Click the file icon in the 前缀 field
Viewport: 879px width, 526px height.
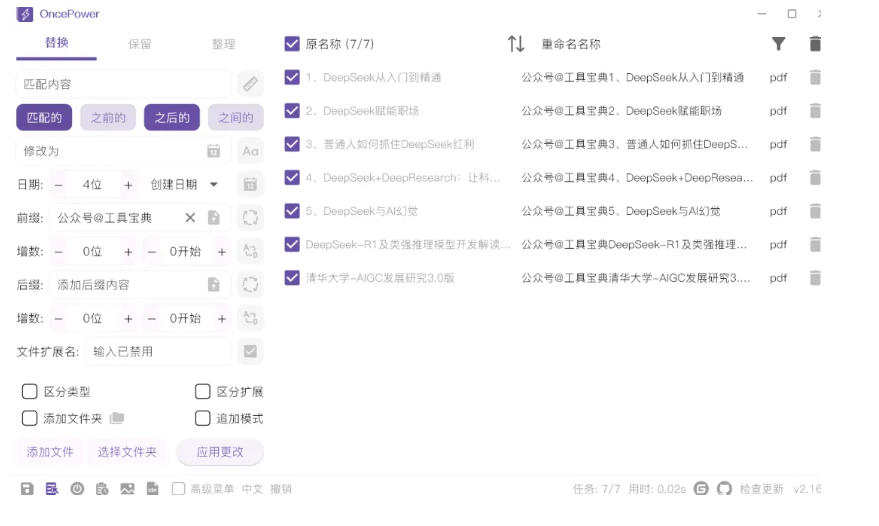[x=214, y=218]
